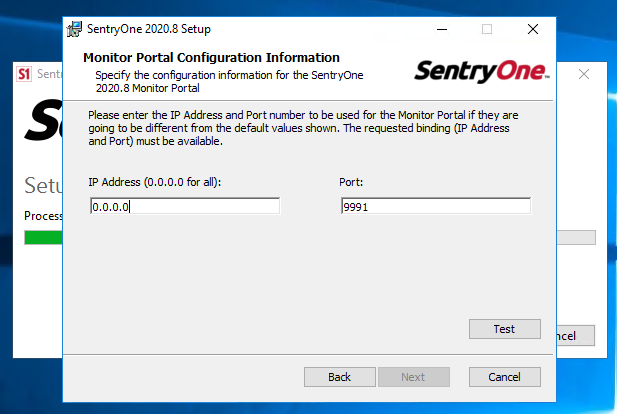Screen dimensions: 617x414
Task: Click the installer icon in the title bar
Action: click(74, 29)
